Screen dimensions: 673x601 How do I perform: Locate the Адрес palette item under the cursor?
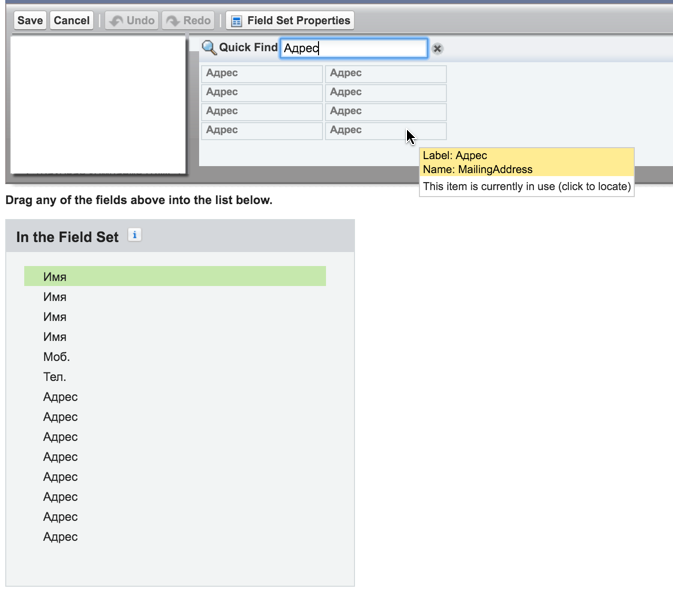[x=385, y=130]
